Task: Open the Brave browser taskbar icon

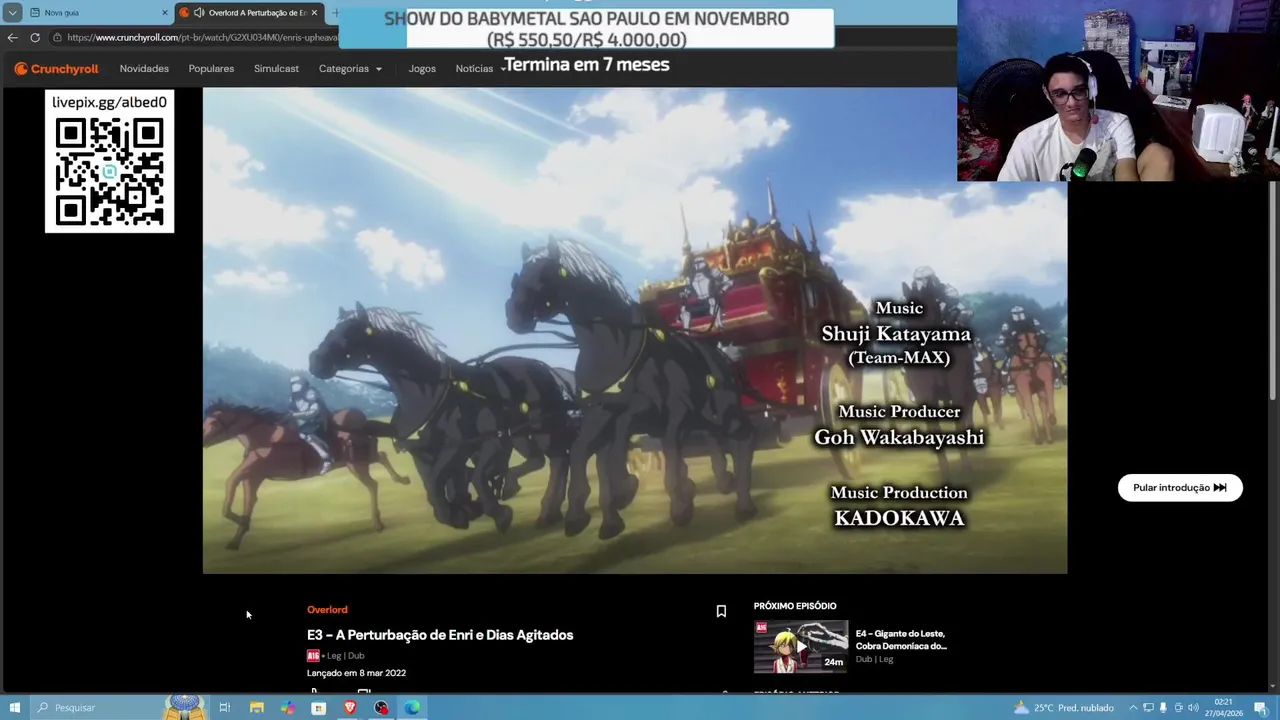Action: click(x=350, y=708)
